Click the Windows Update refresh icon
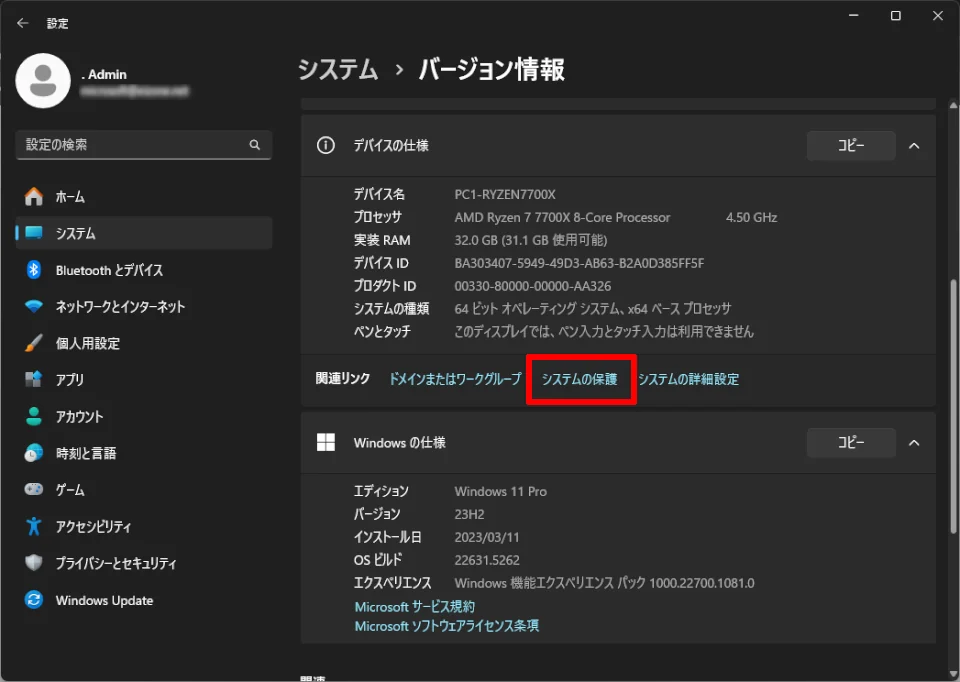 (x=34, y=599)
